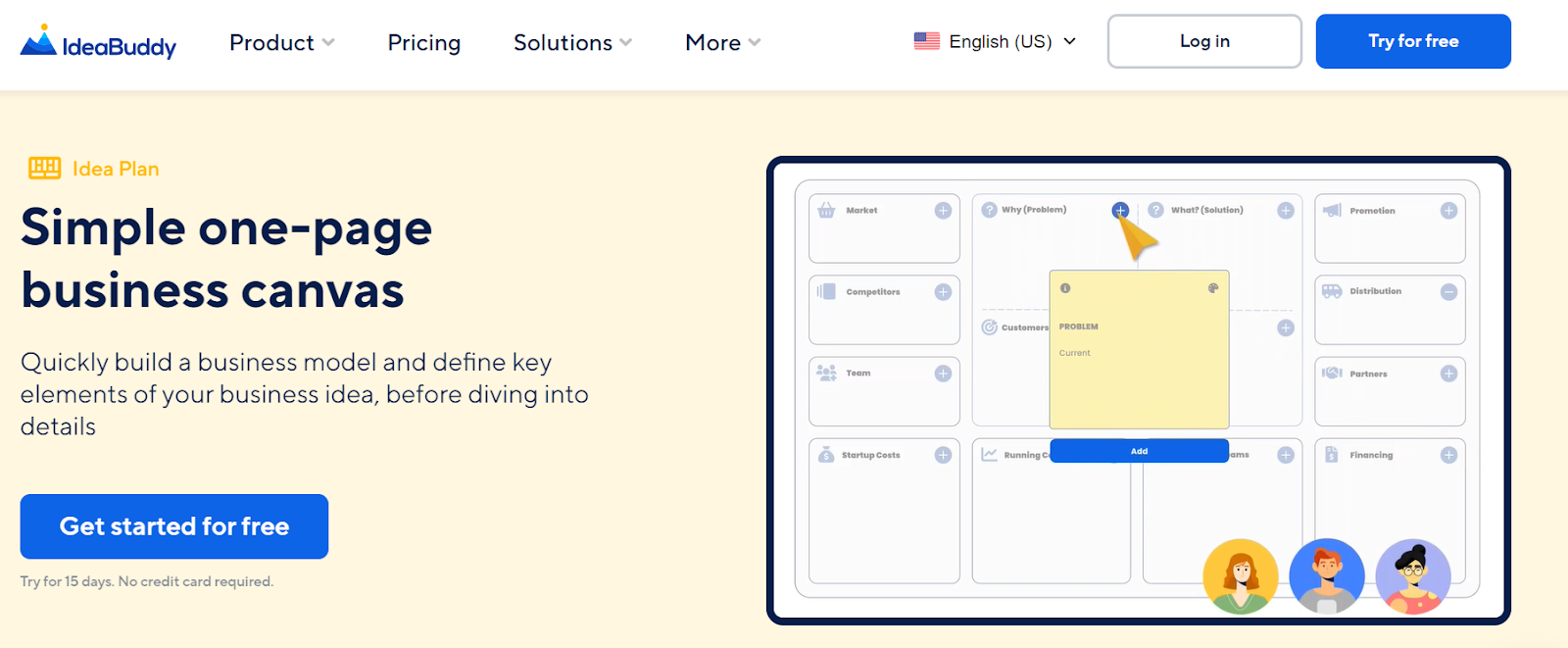Add a note to Competitors card
The image size is (1568, 648).
coord(943,292)
